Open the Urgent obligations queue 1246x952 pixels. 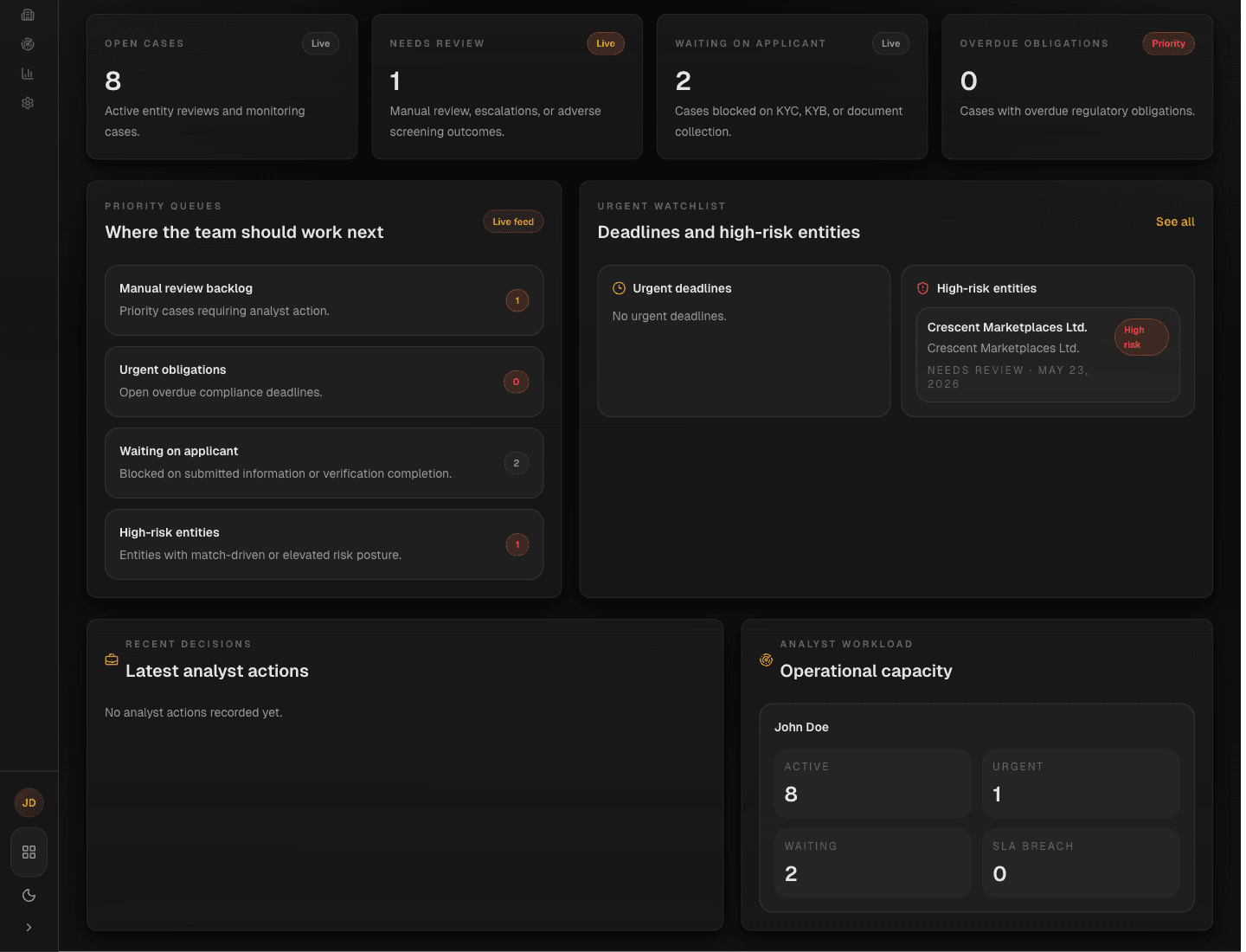click(x=324, y=382)
